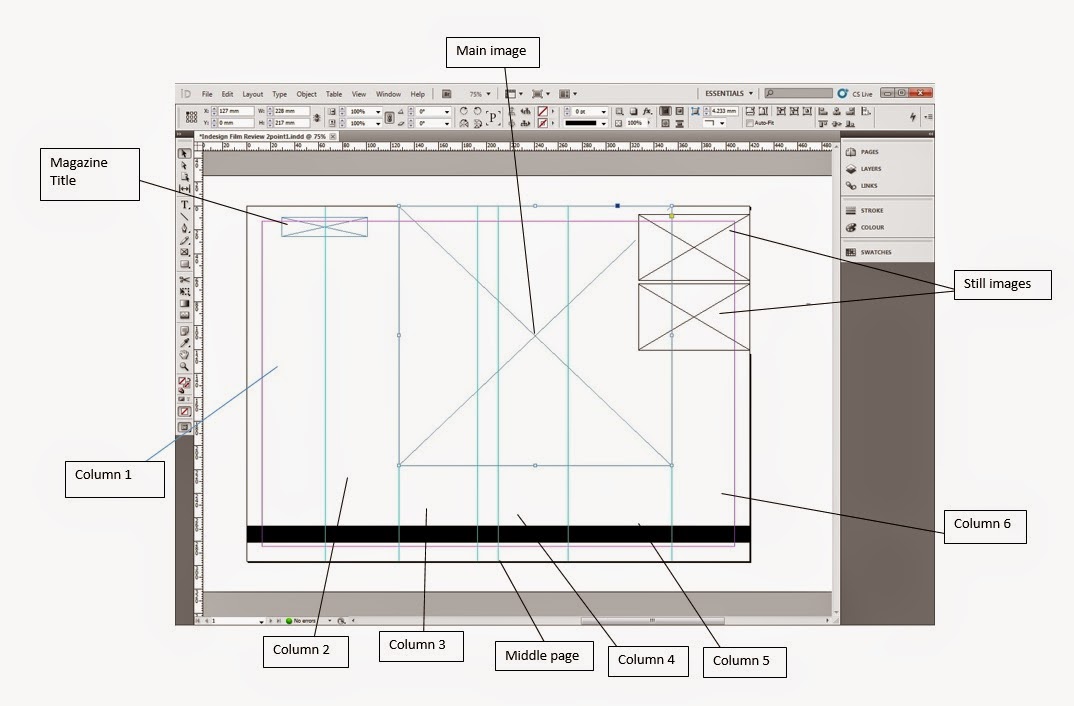
Task: Activate the Zoom tool
Action: (x=185, y=366)
